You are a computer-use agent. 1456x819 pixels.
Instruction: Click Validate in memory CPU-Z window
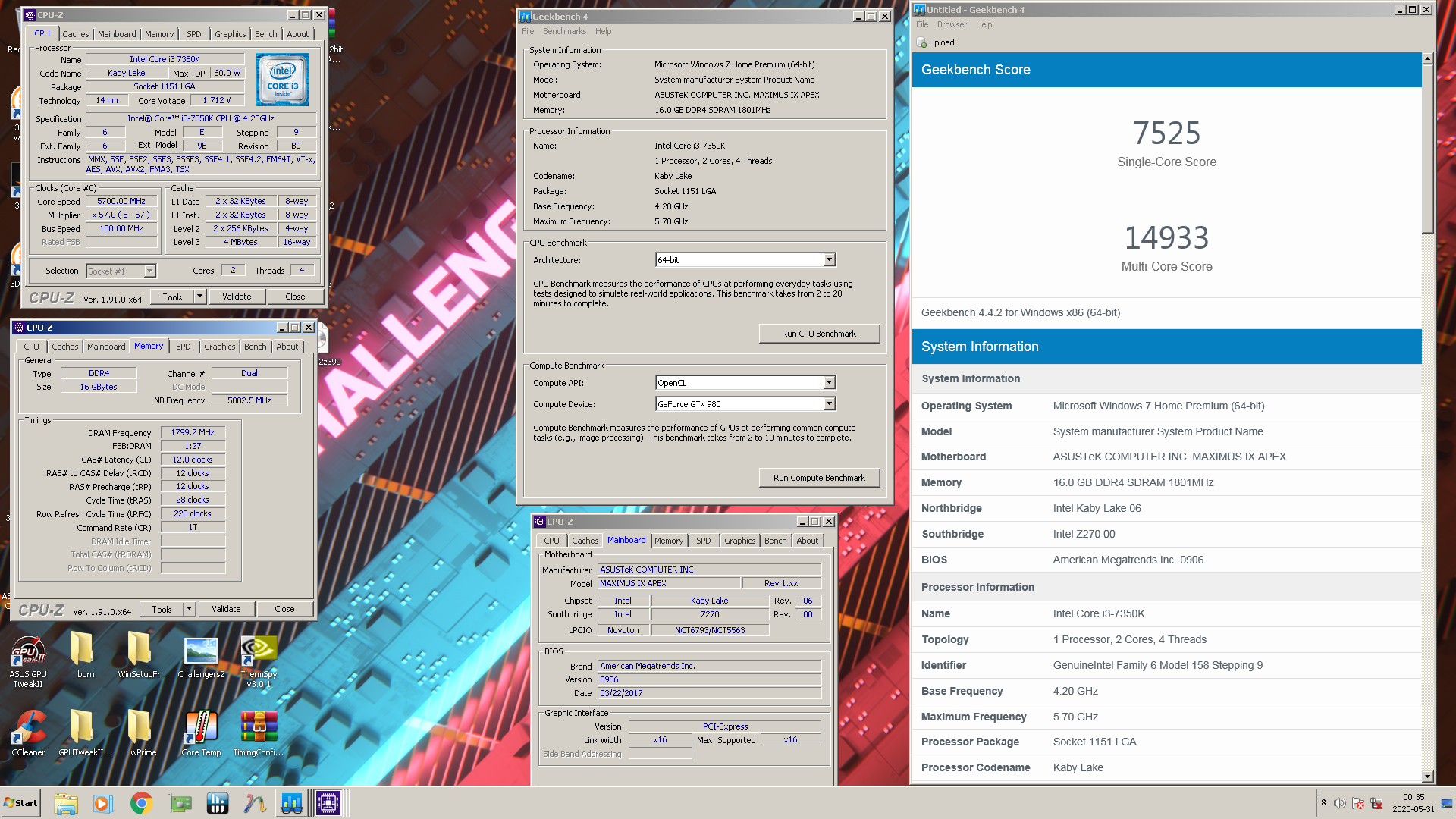[x=226, y=609]
